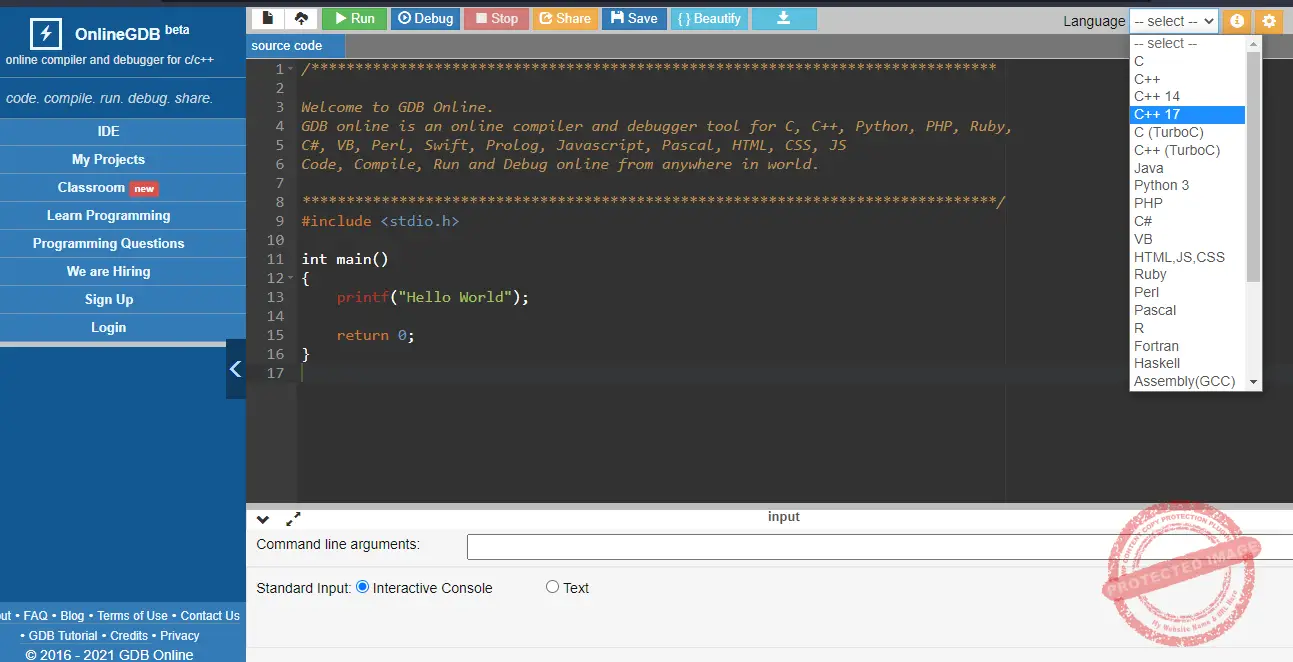Choose the '-- select --' option in the list
This screenshot has width=1293, height=662.
click(x=1188, y=44)
